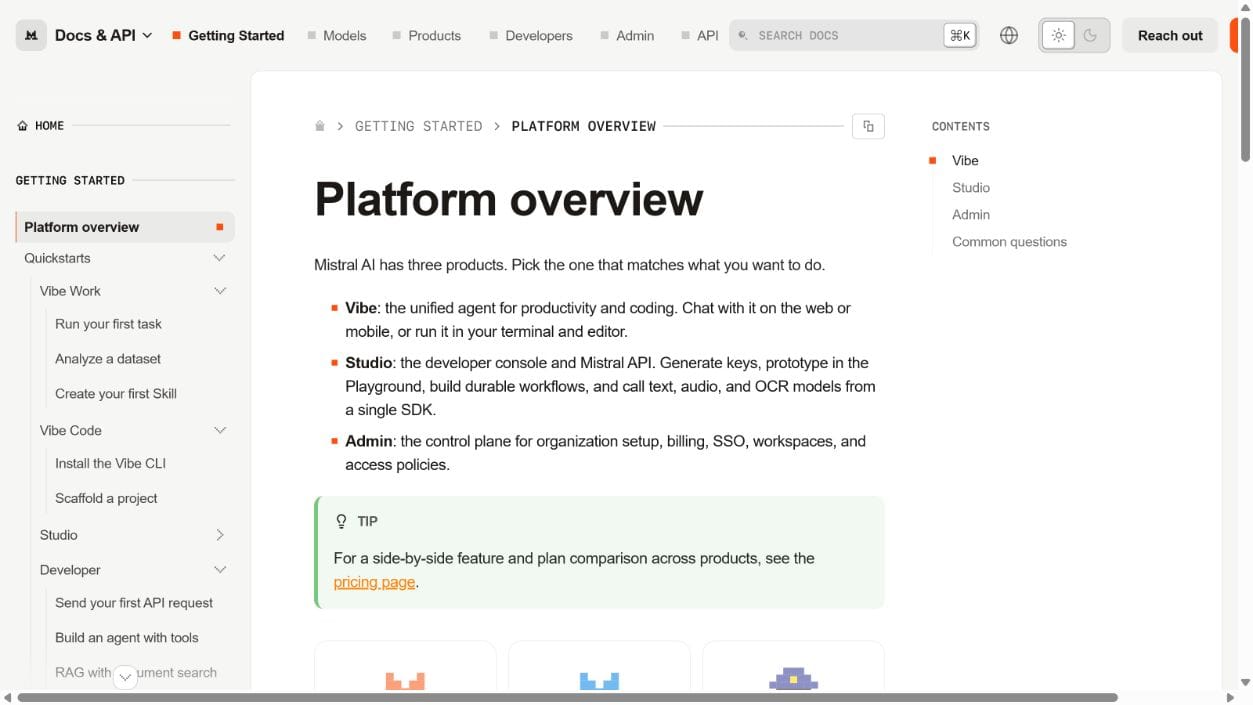Open Scaffold a project page
The image size is (1253, 705).
[x=106, y=498]
